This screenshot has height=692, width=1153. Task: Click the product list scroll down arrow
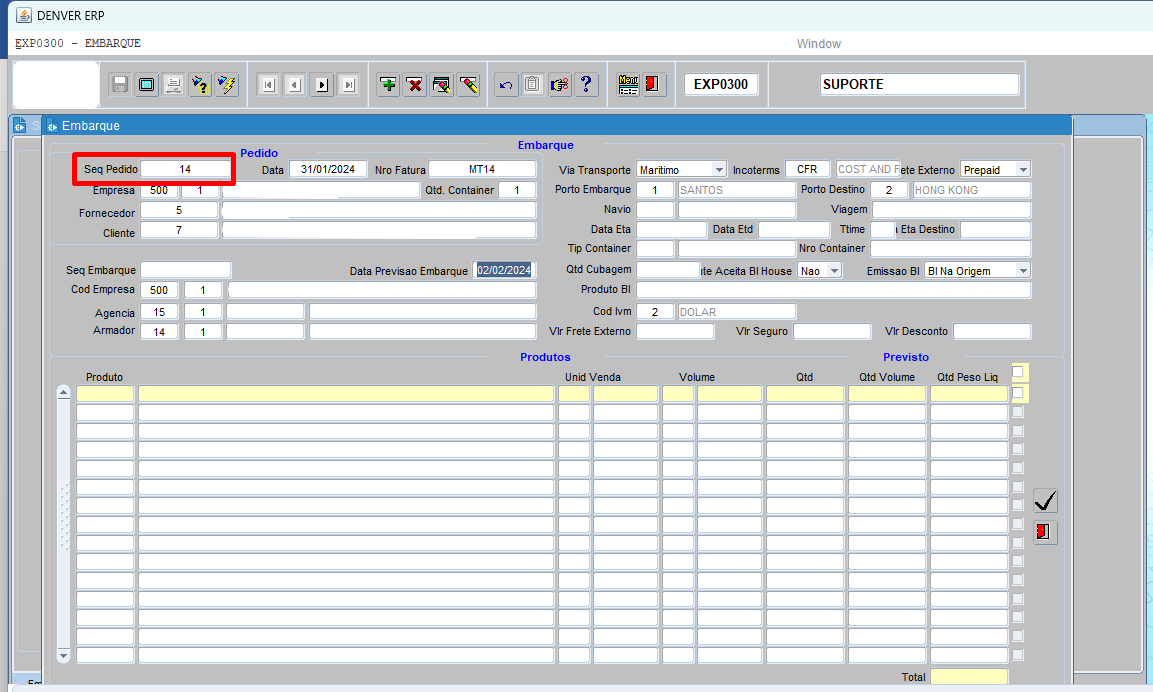coord(63,655)
